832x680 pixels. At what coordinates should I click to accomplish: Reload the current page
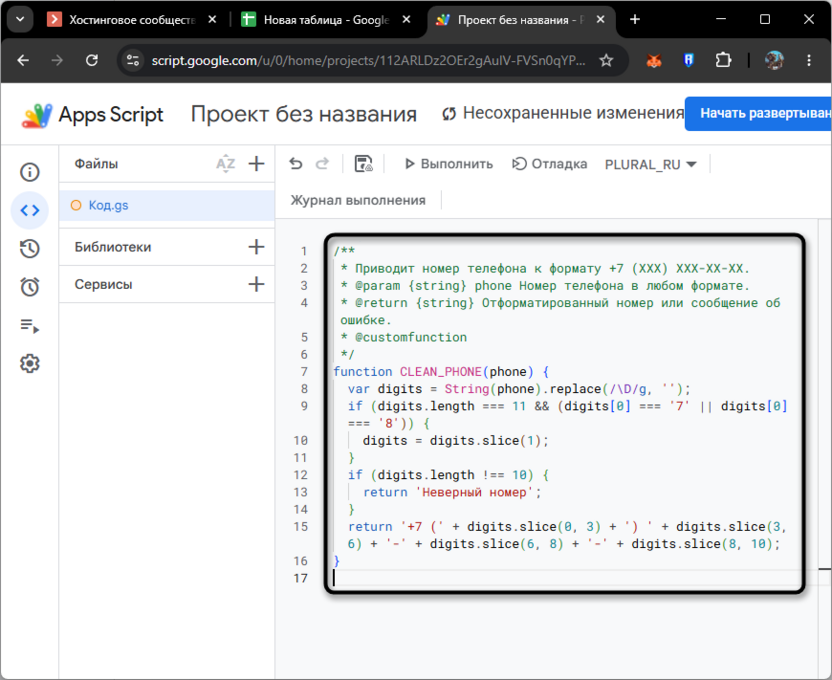point(92,60)
